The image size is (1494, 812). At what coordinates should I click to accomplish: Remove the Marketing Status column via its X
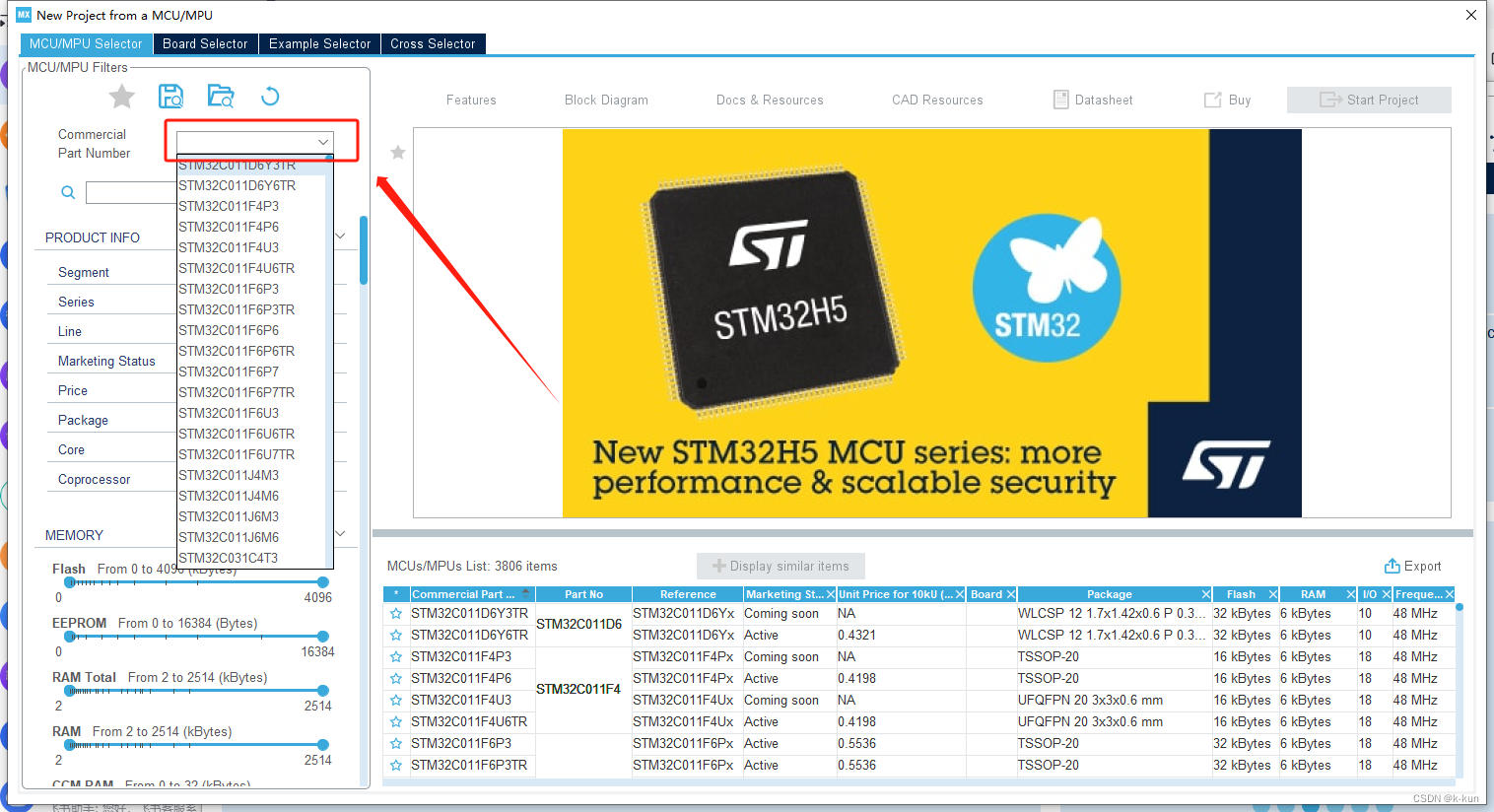point(831,594)
